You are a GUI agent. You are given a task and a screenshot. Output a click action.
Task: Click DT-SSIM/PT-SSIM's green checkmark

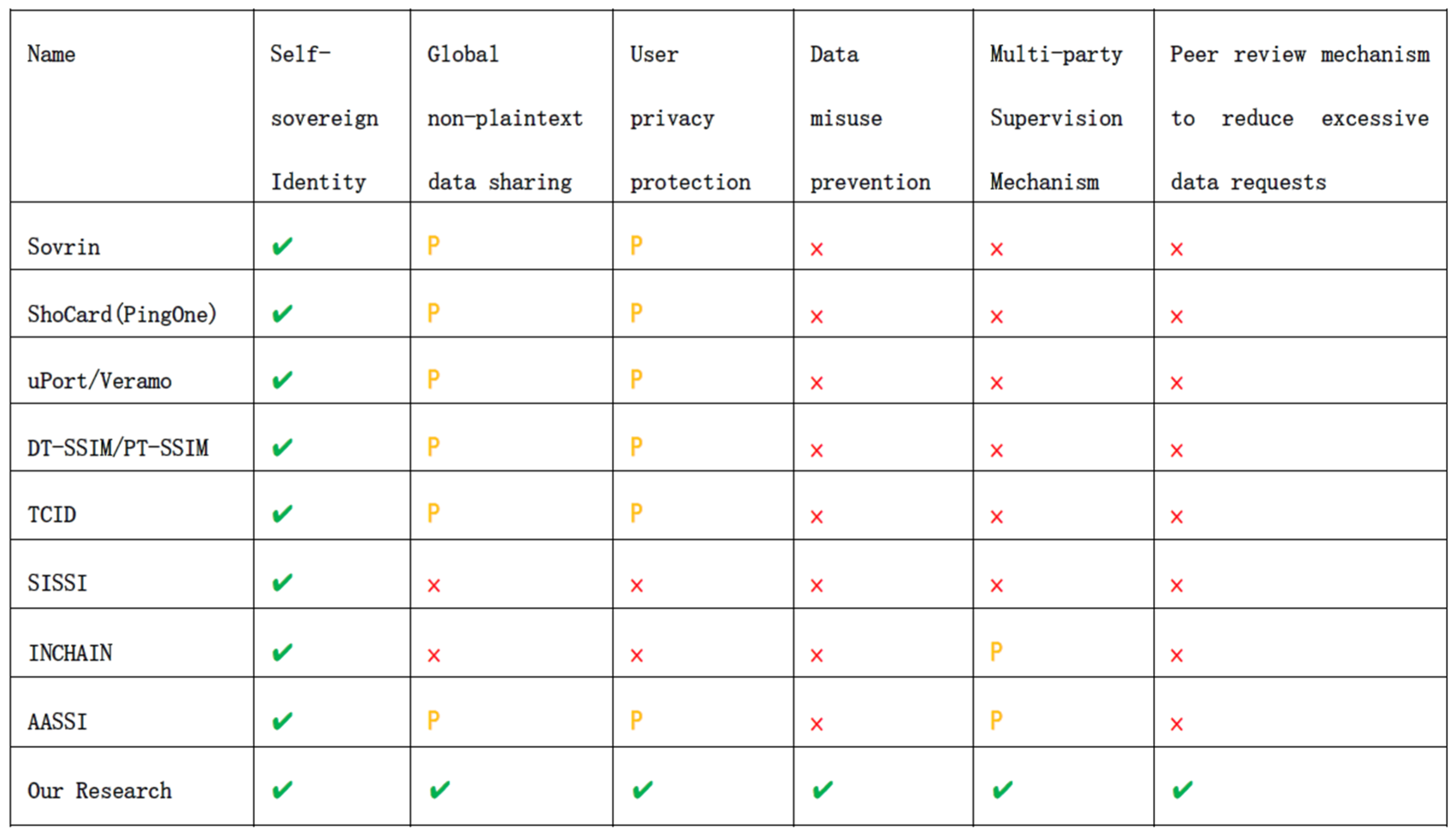point(282,447)
